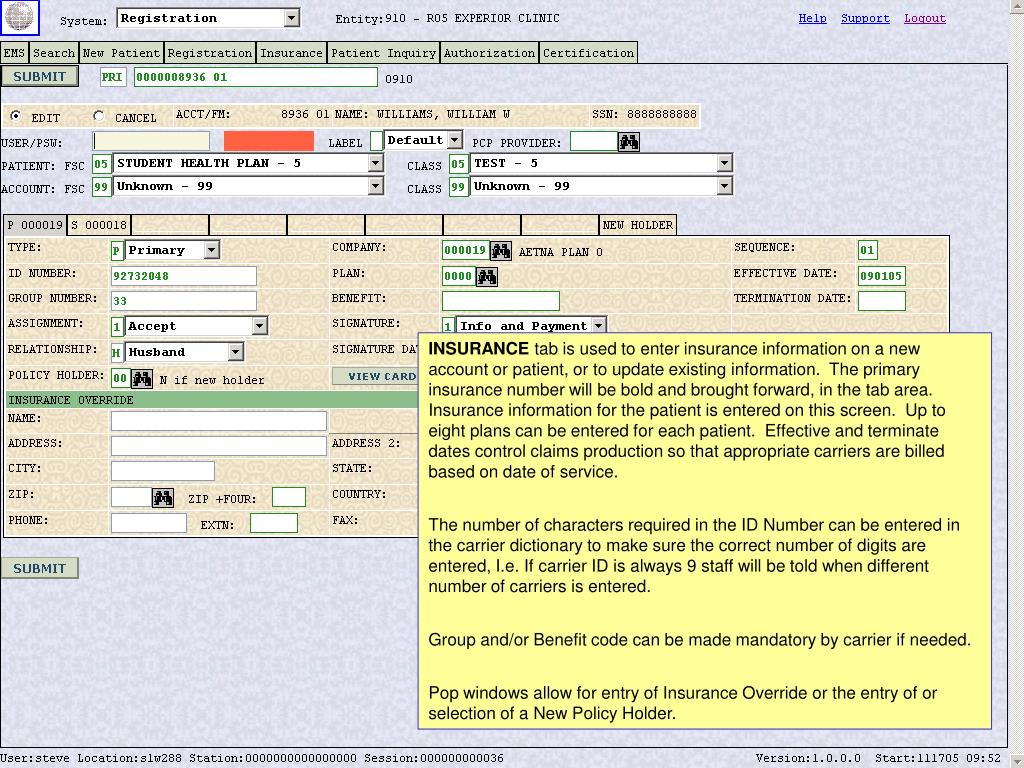Open the System Registration dropdown

(292, 18)
